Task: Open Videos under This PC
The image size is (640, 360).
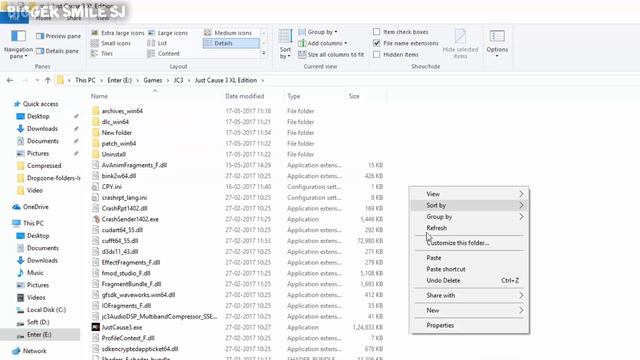Action: pyautogui.click(x=31, y=298)
